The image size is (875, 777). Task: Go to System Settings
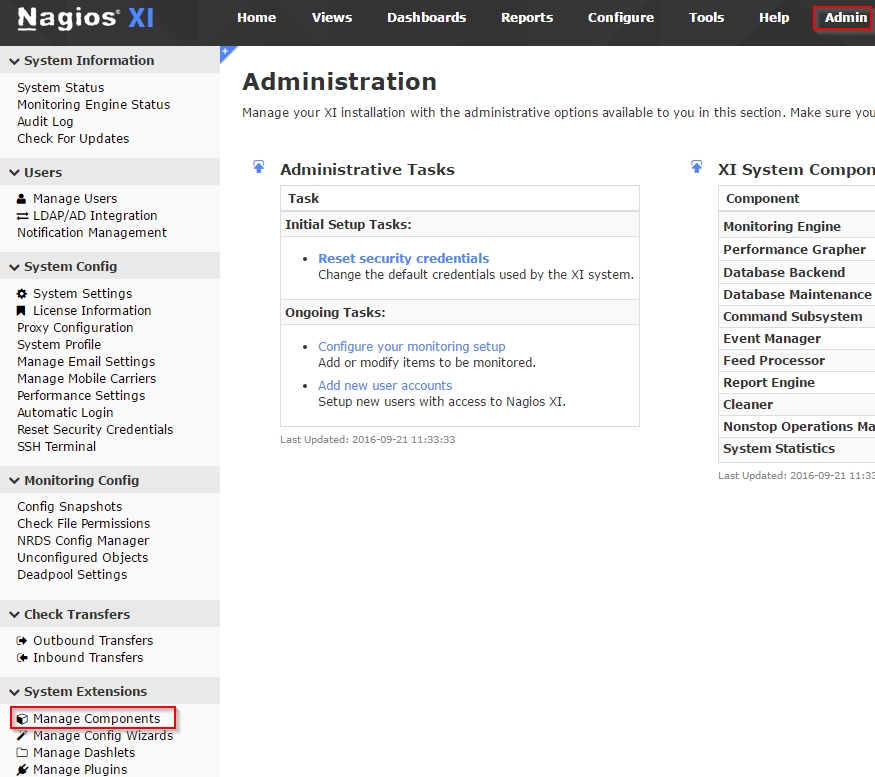83,294
